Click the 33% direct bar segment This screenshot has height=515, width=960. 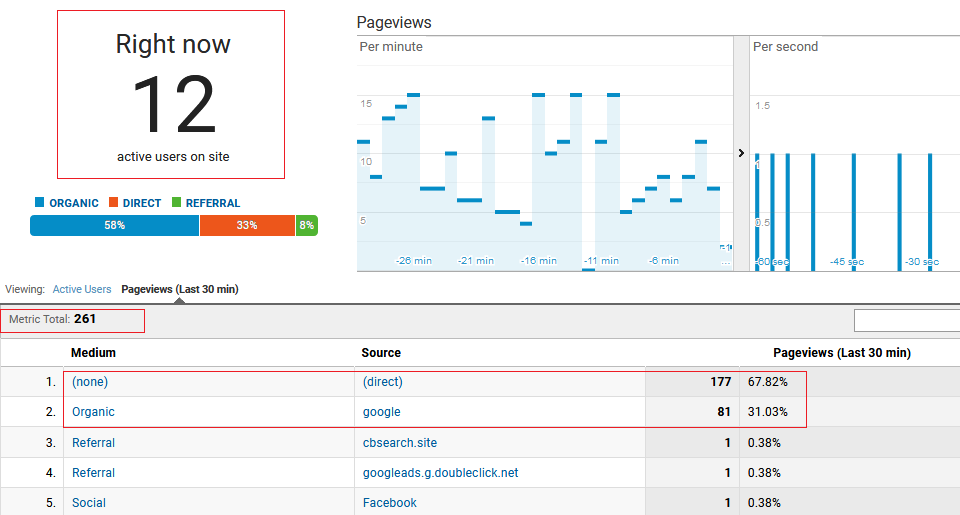[x=247, y=226]
